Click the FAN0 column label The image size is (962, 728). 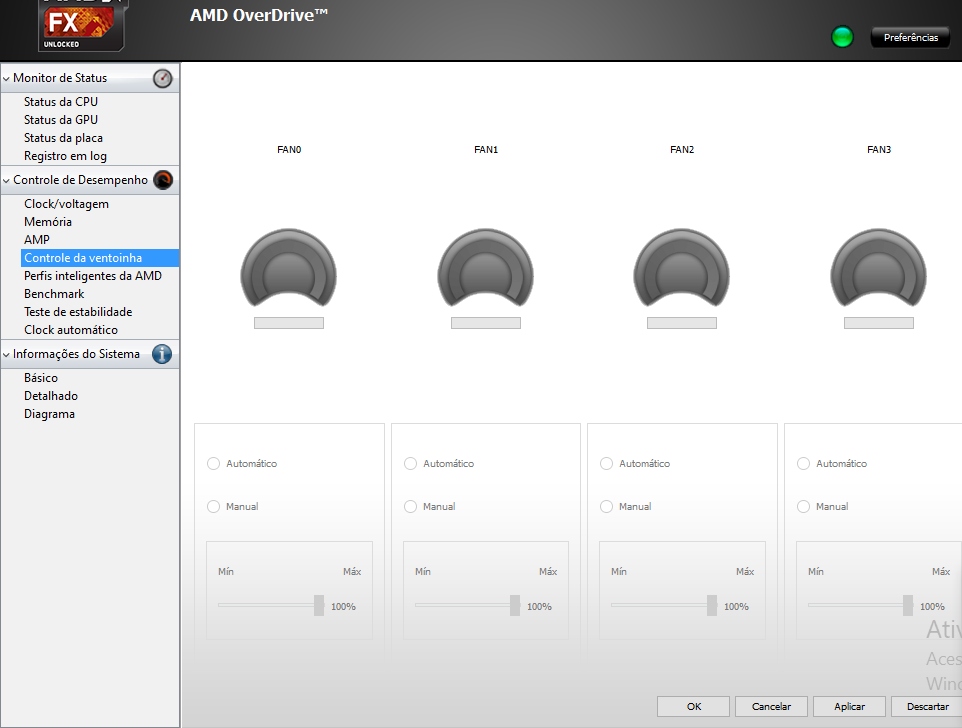(x=289, y=150)
